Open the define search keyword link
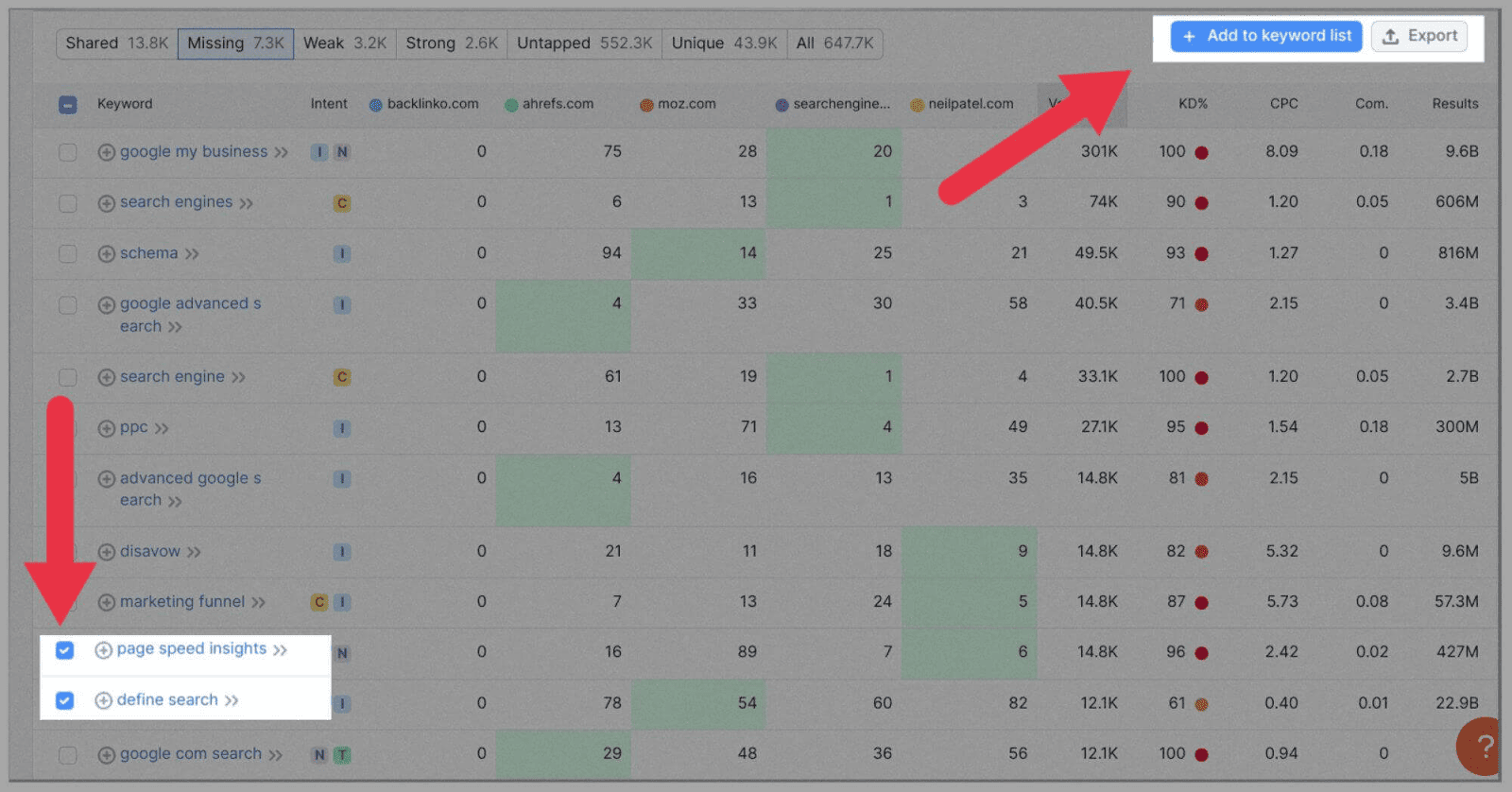 [x=167, y=699]
